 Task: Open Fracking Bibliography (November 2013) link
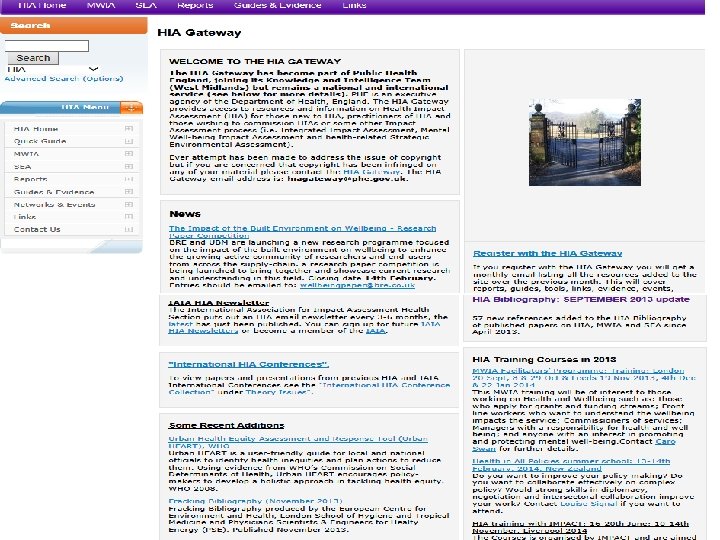coord(255,501)
